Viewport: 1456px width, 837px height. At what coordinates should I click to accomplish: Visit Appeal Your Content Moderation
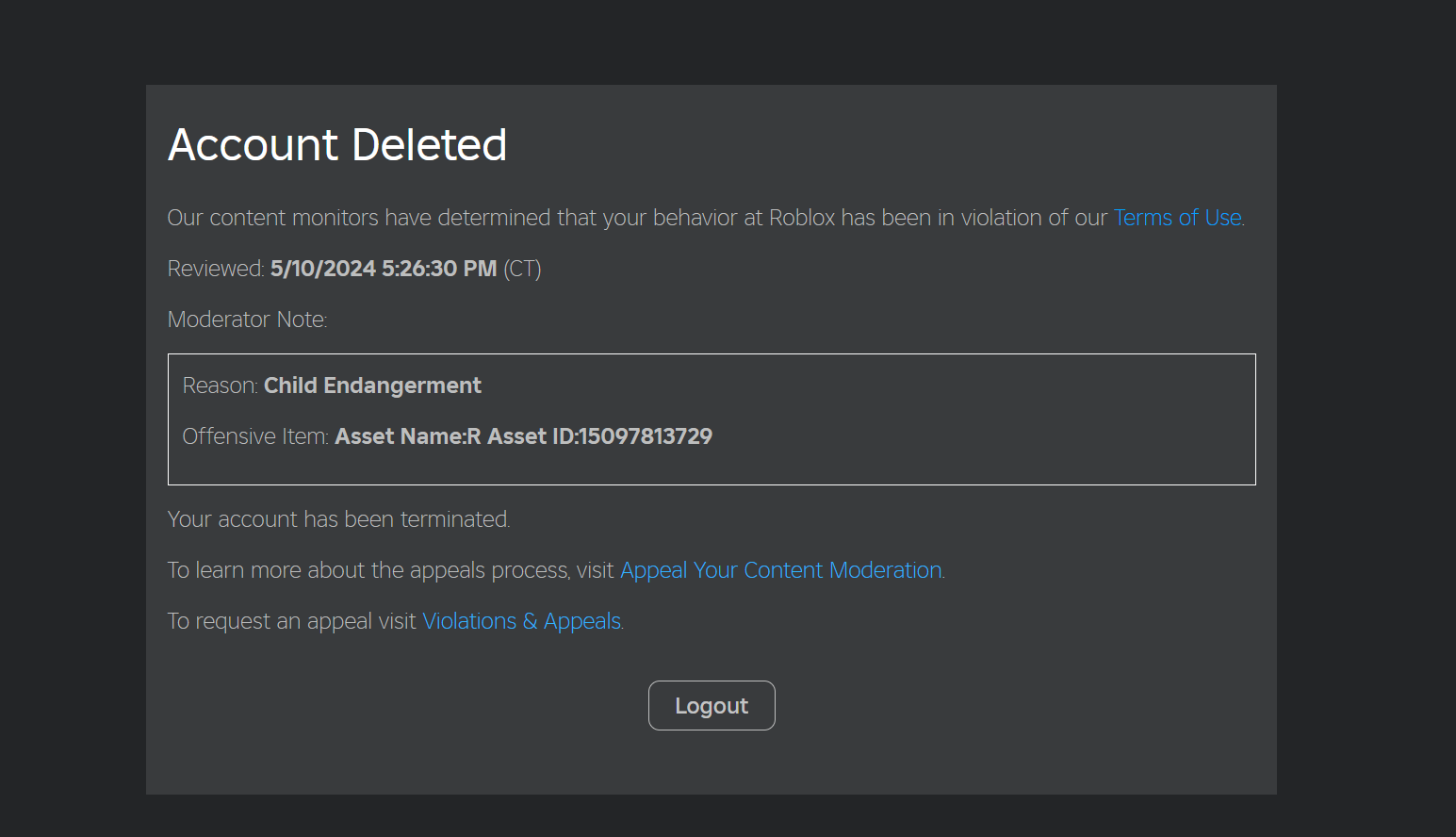pos(779,570)
